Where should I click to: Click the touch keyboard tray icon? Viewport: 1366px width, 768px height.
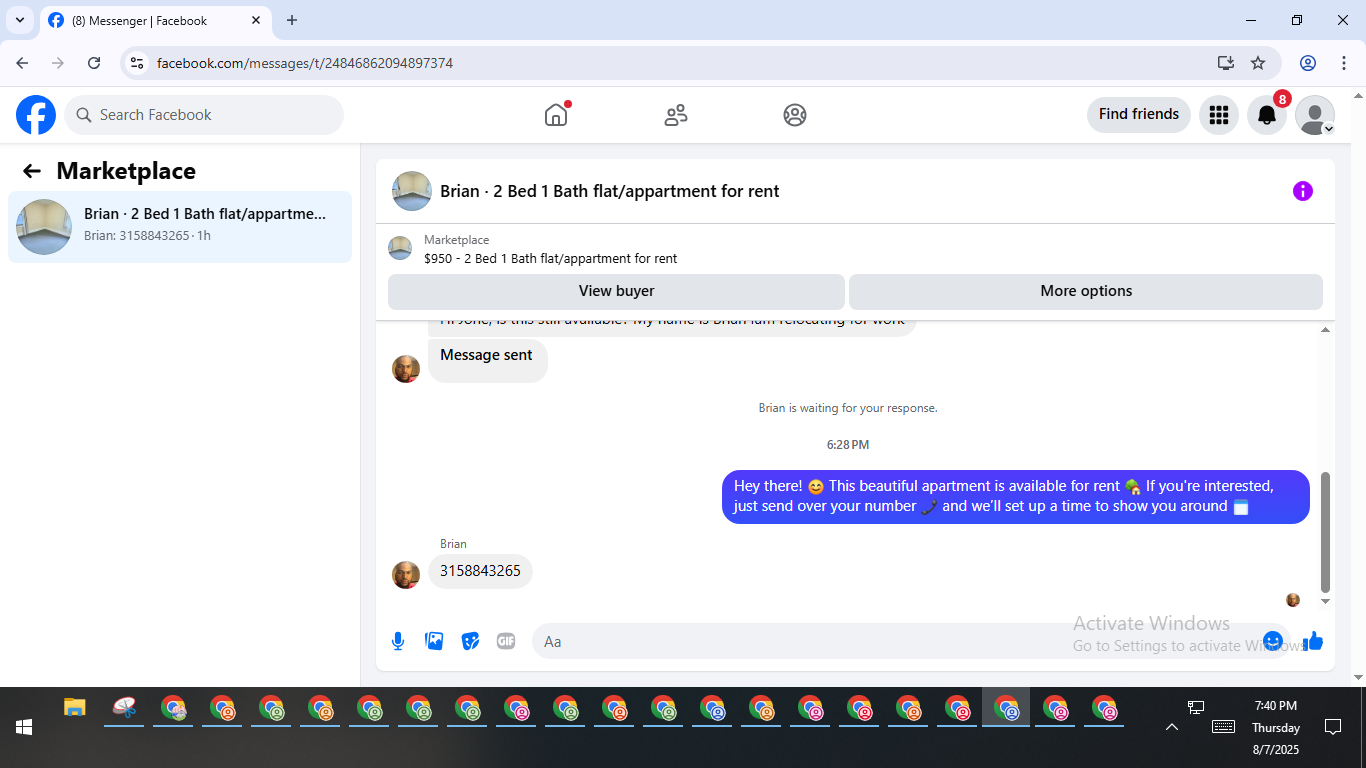coord(1223,727)
